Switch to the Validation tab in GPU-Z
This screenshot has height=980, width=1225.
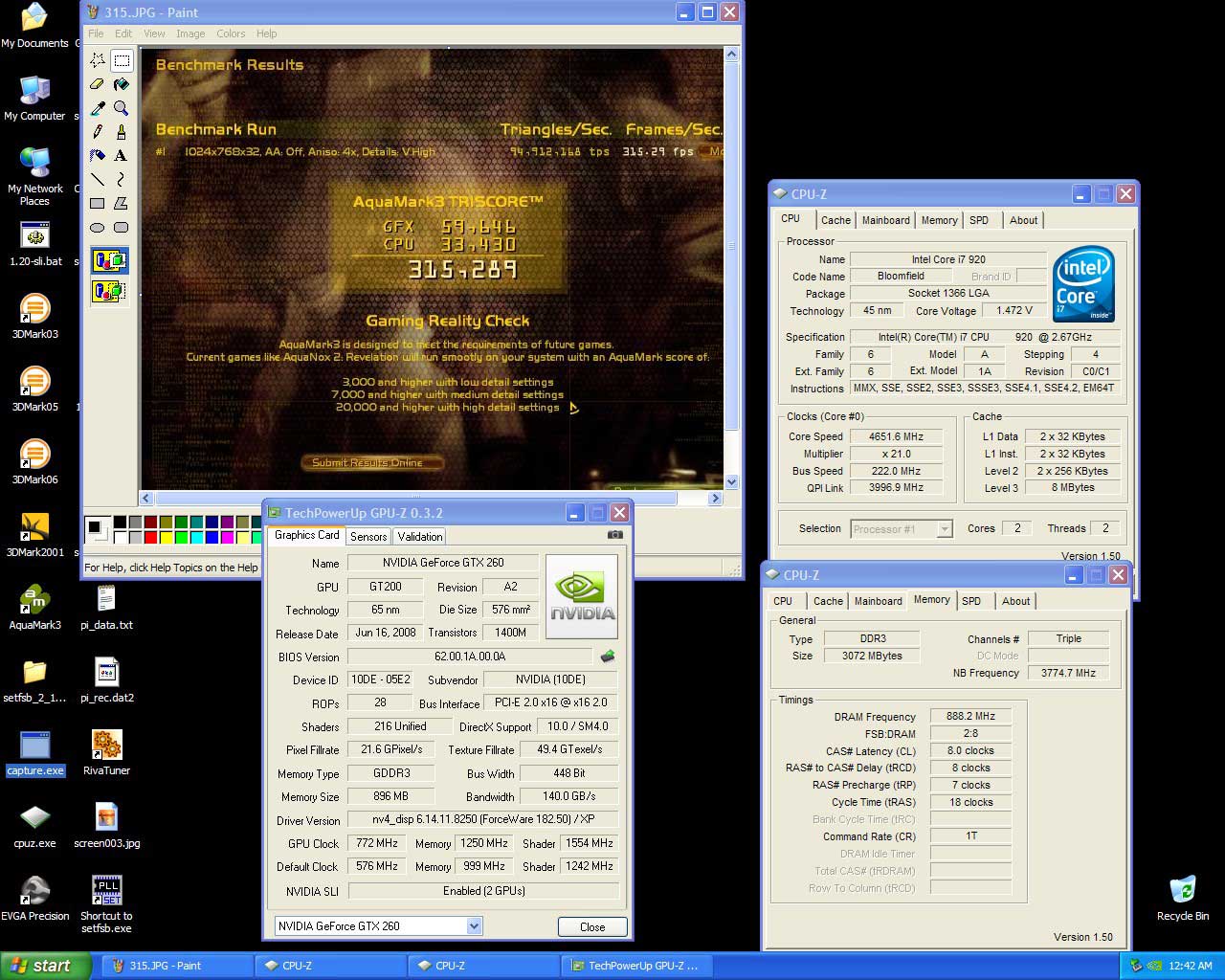coord(420,537)
